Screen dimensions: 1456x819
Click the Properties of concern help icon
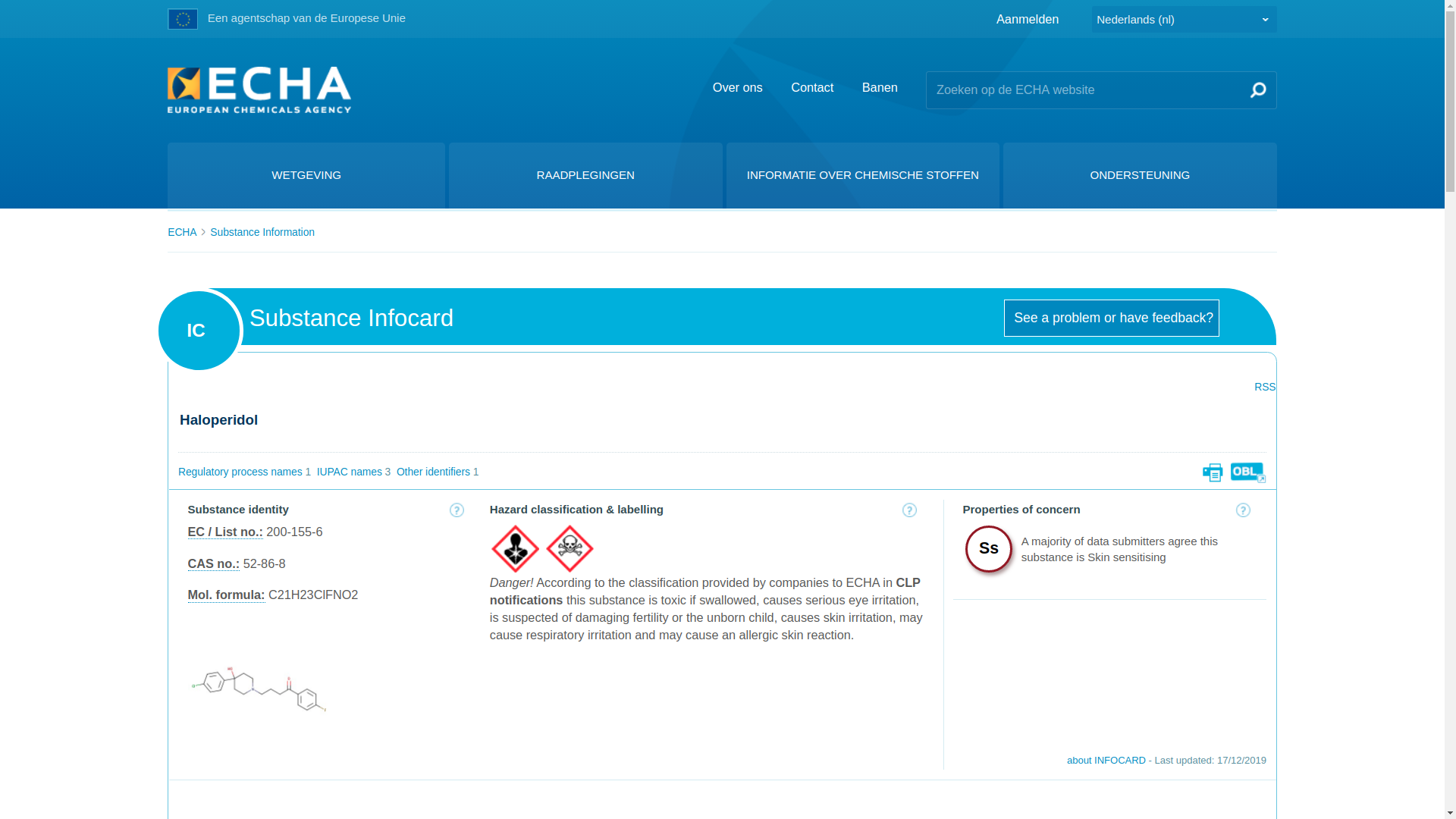1243,510
